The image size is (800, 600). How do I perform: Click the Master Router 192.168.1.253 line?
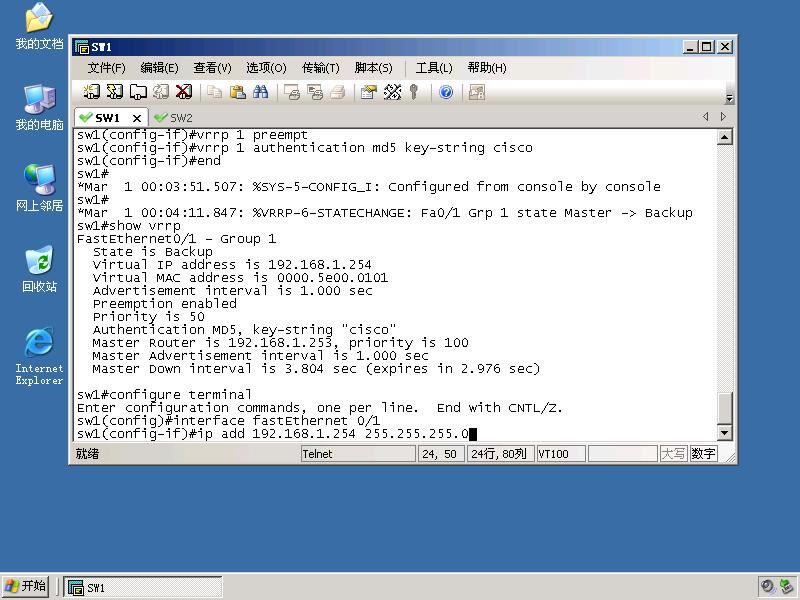tap(281, 342)
